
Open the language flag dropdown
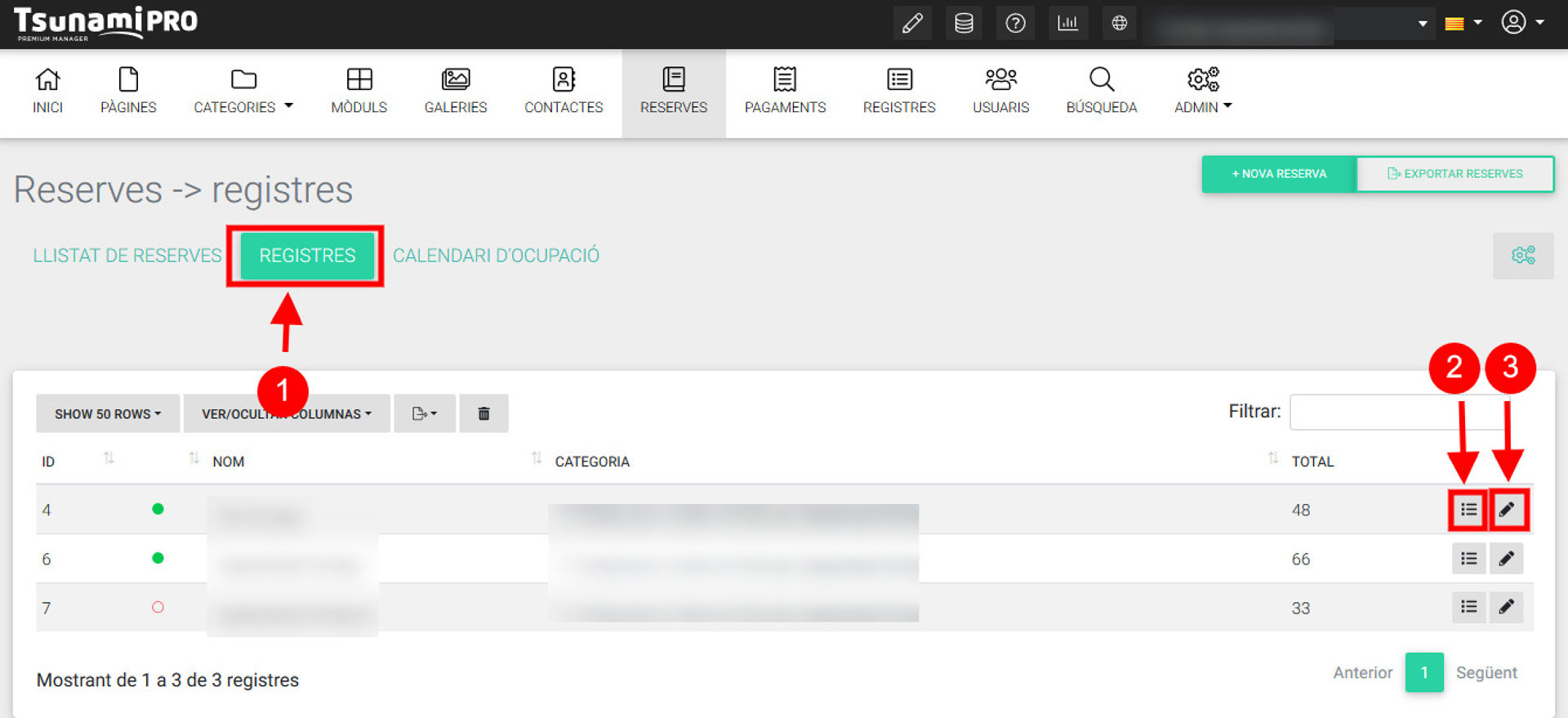1462,23
